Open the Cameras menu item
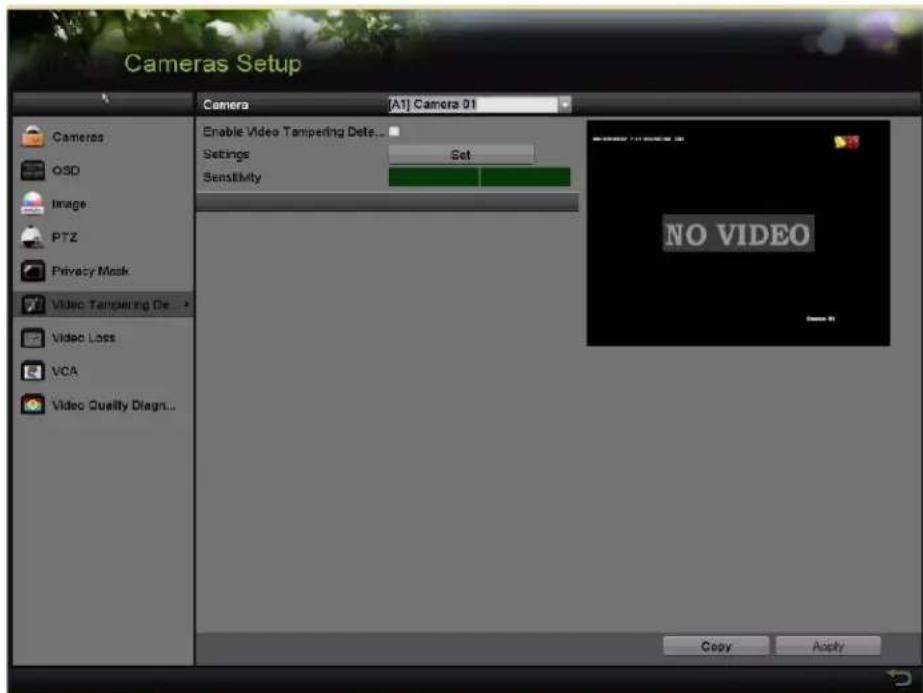The height and width of the screenshot is (693, 923). click(x=103, y=137)
